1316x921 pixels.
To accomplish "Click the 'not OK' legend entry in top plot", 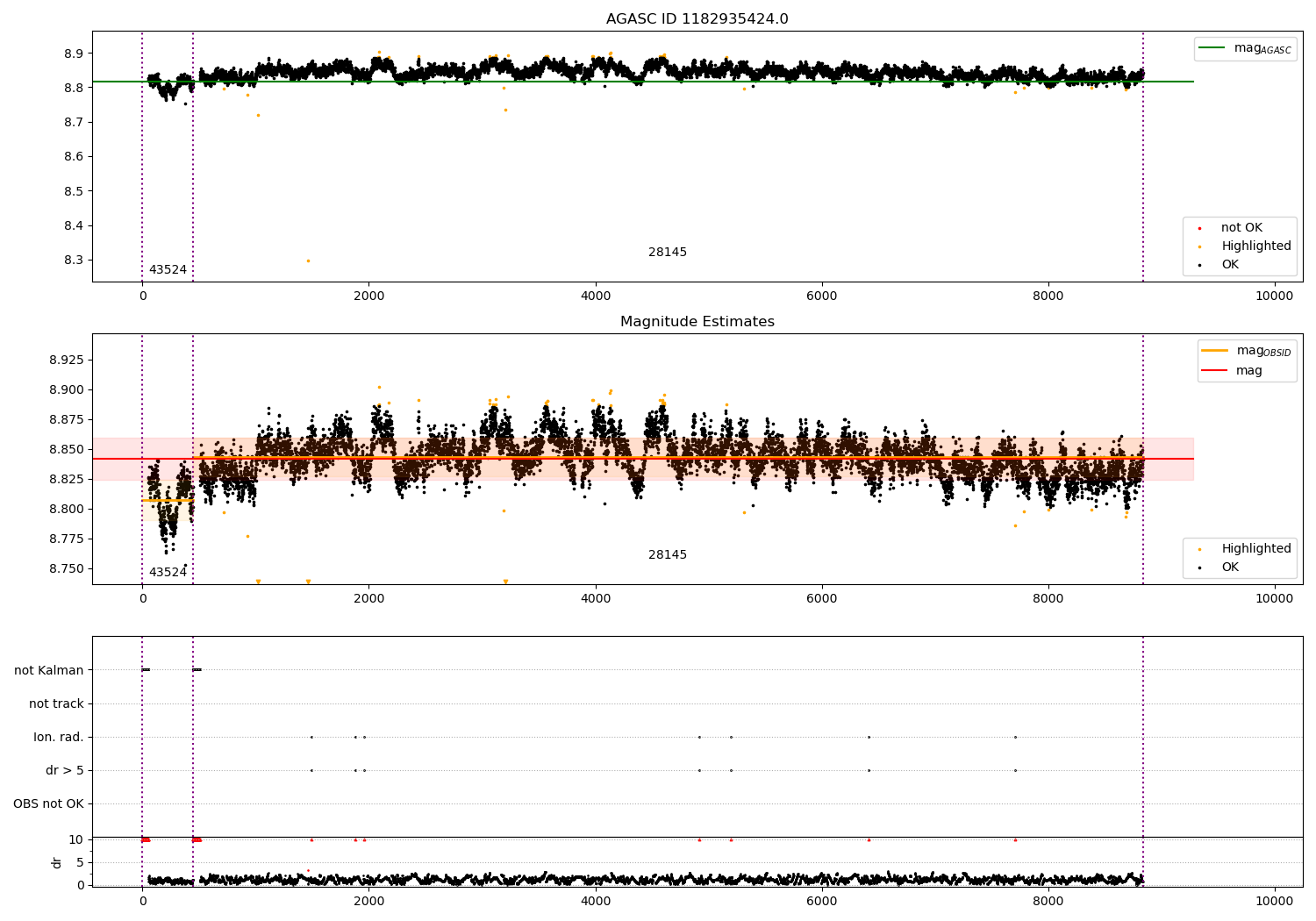I will pyautogui.click(x=1241, y=228).
